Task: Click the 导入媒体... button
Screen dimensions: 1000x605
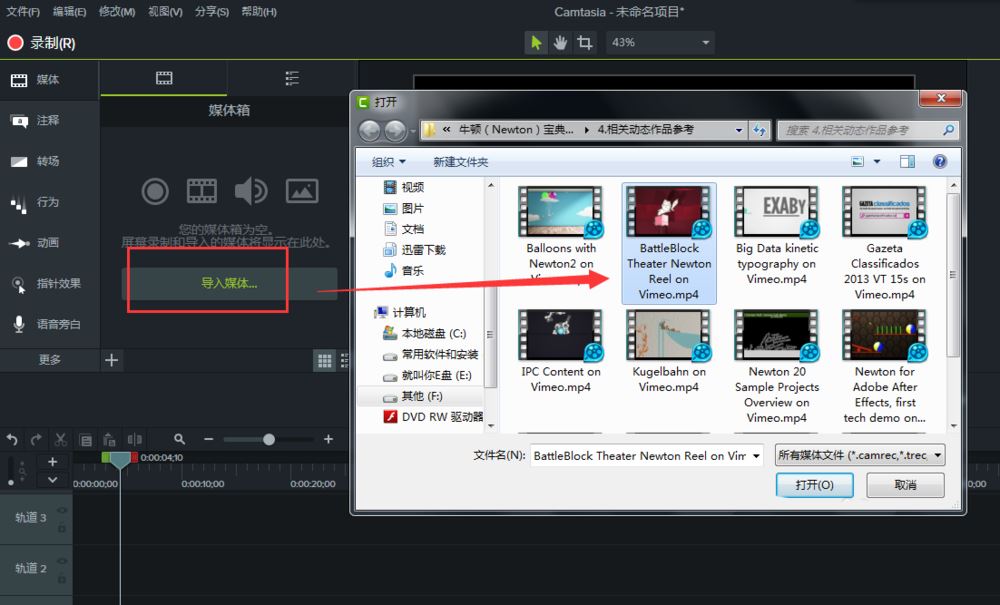Action: pos(229,283)
